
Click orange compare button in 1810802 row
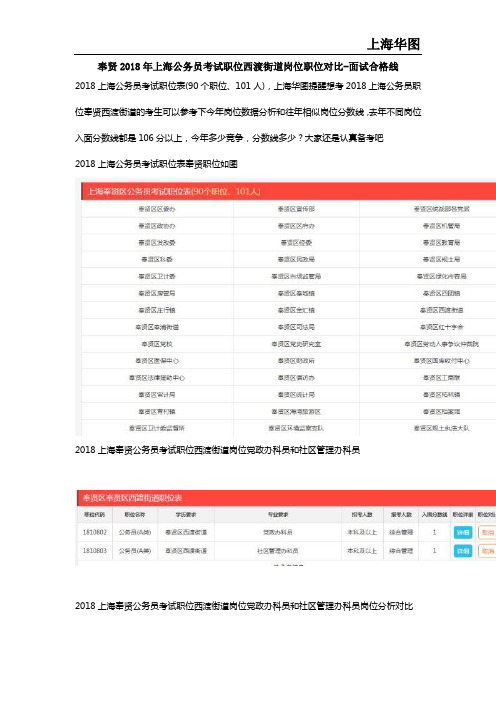487,532
